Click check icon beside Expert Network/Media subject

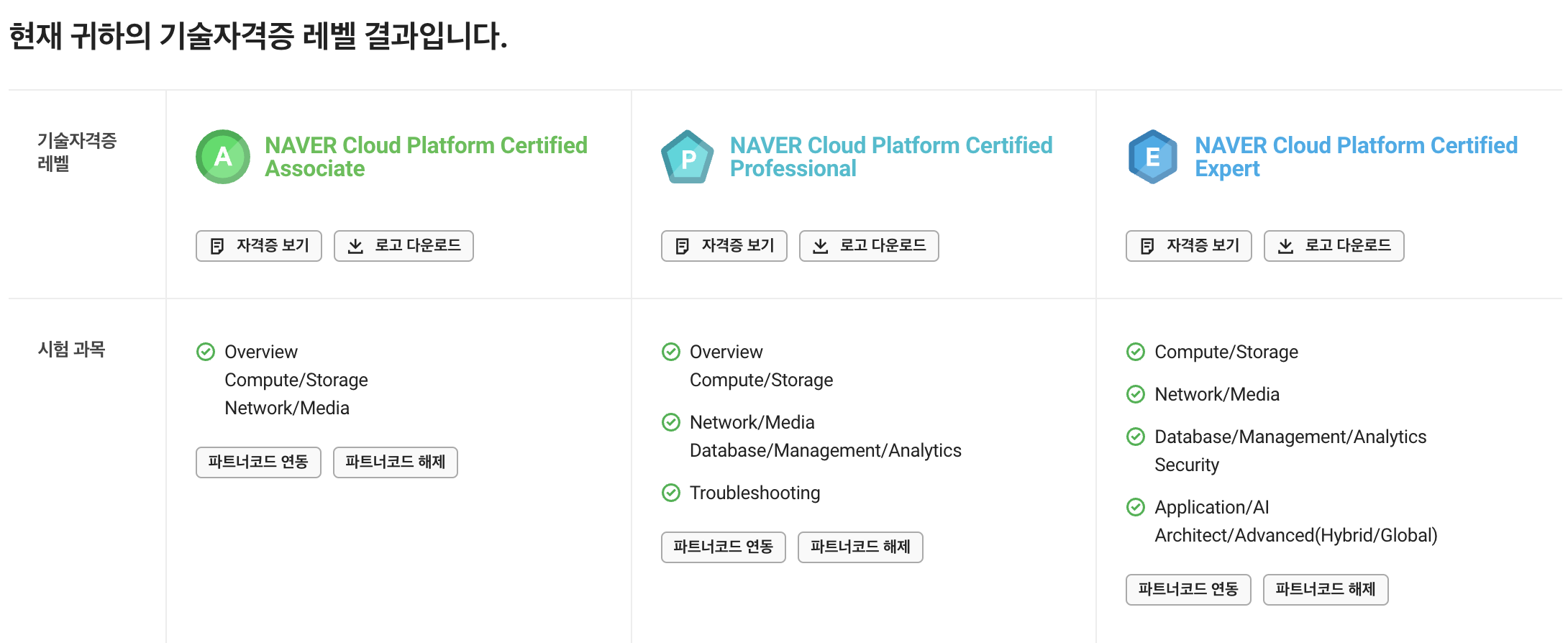point(1136,394)
